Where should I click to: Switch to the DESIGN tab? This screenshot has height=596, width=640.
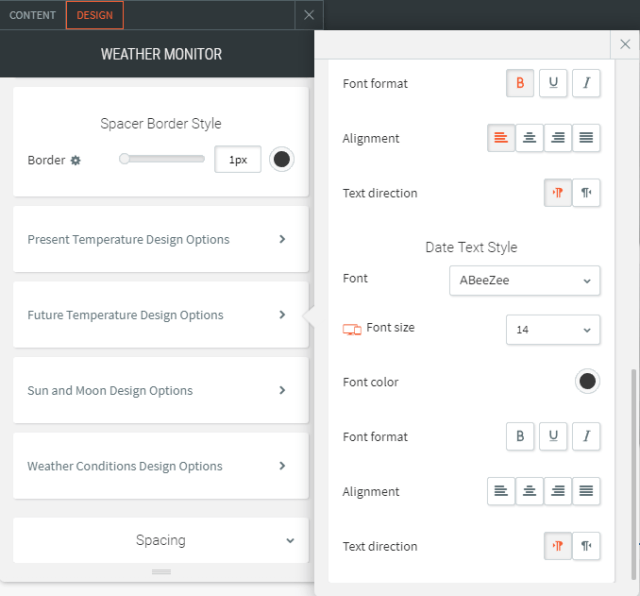coord(95,15)
